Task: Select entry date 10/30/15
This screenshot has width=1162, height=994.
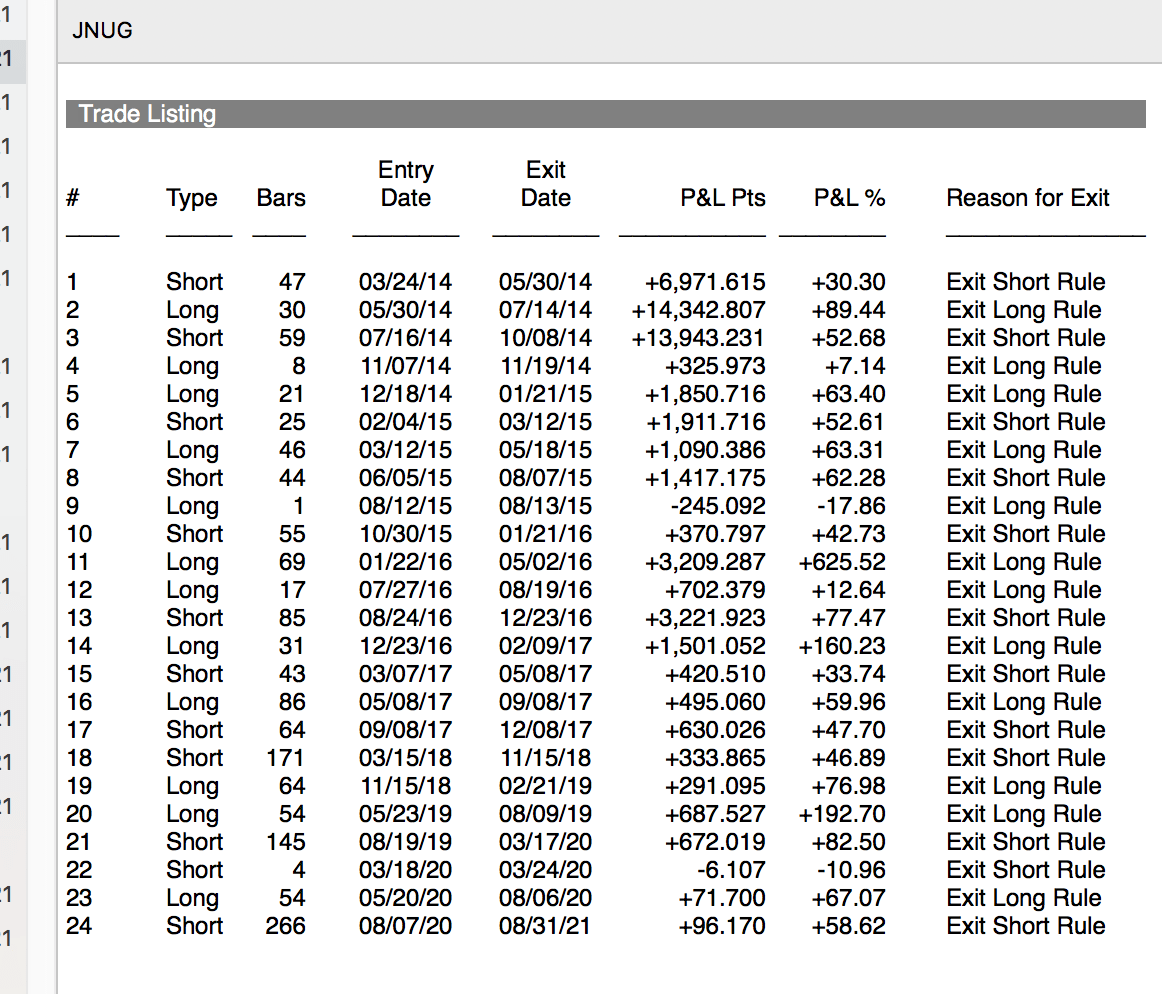Action: pos(405,534)
